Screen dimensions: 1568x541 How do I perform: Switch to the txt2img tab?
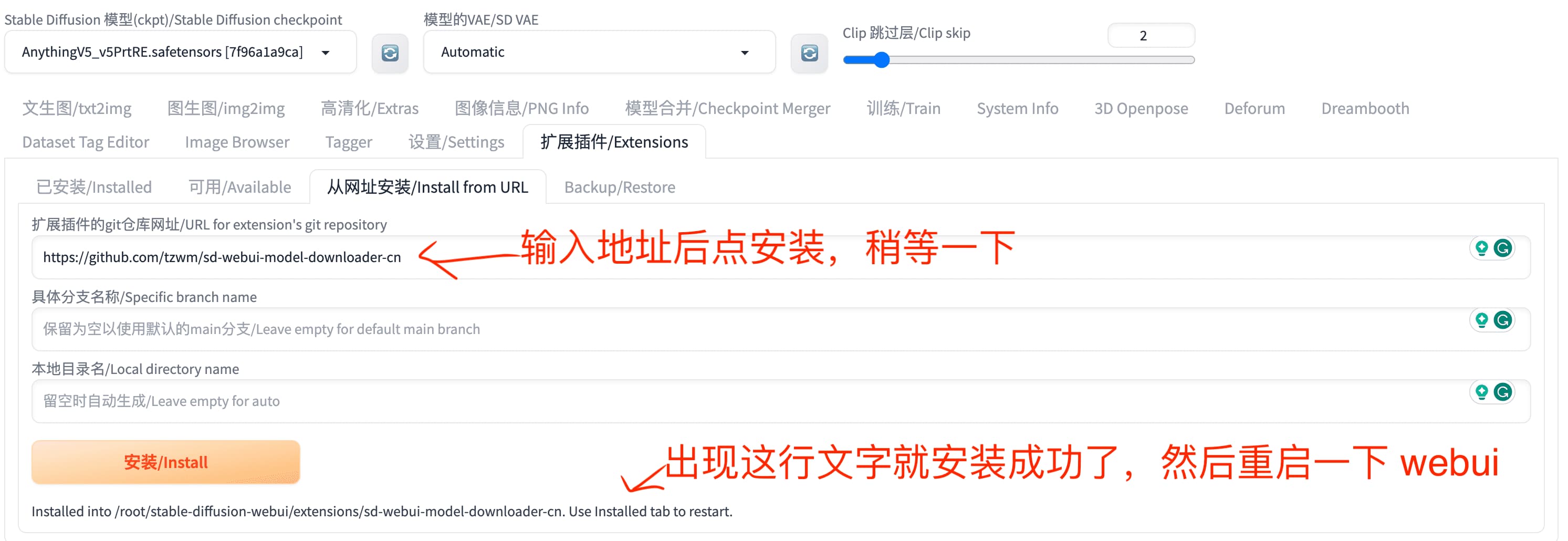point(77,108)
